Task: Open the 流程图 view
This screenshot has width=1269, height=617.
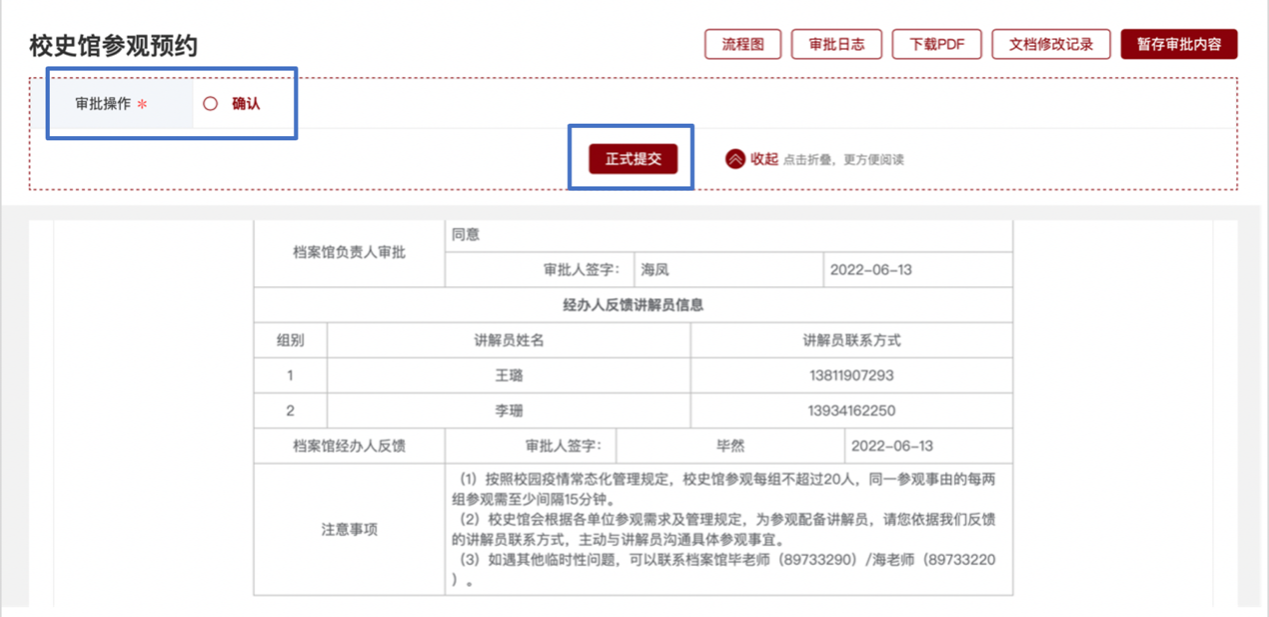Action: (x=743, y=45)
